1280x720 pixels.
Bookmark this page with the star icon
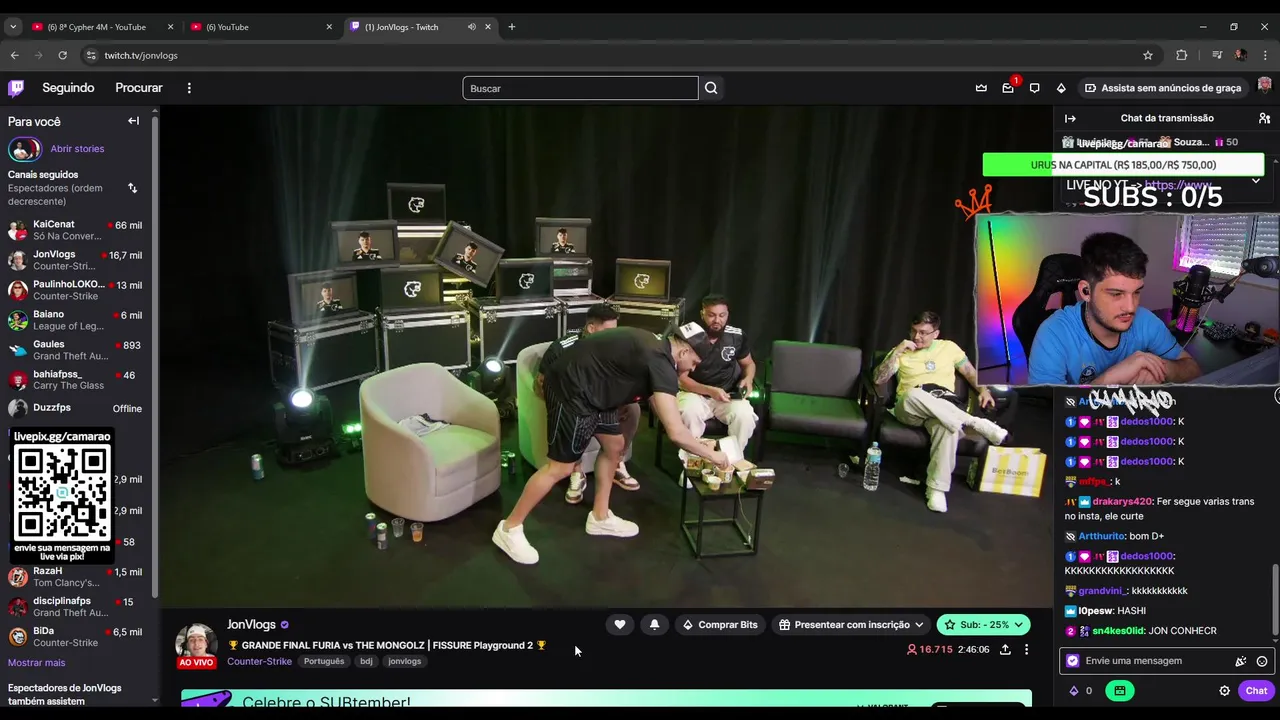coord(1148,55)
